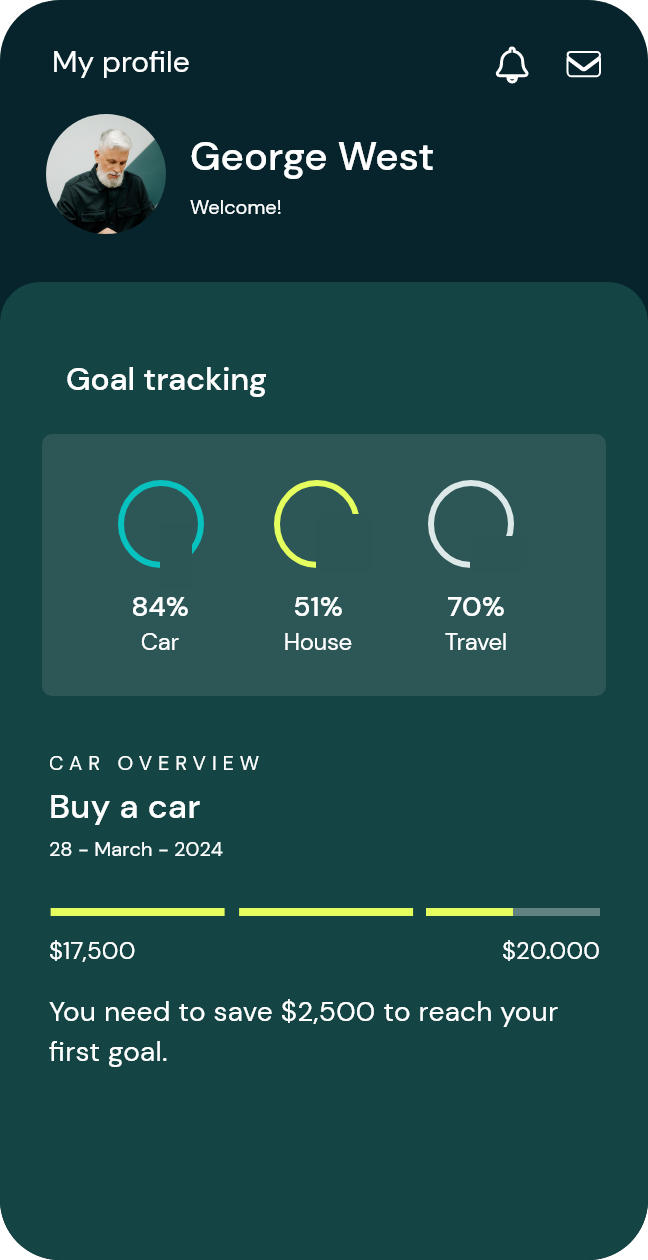Select the teal Car progress ring
Image resolution: width=648 pixels, height=1260 pixels.
pyautogui.click(x=161, y=524)
